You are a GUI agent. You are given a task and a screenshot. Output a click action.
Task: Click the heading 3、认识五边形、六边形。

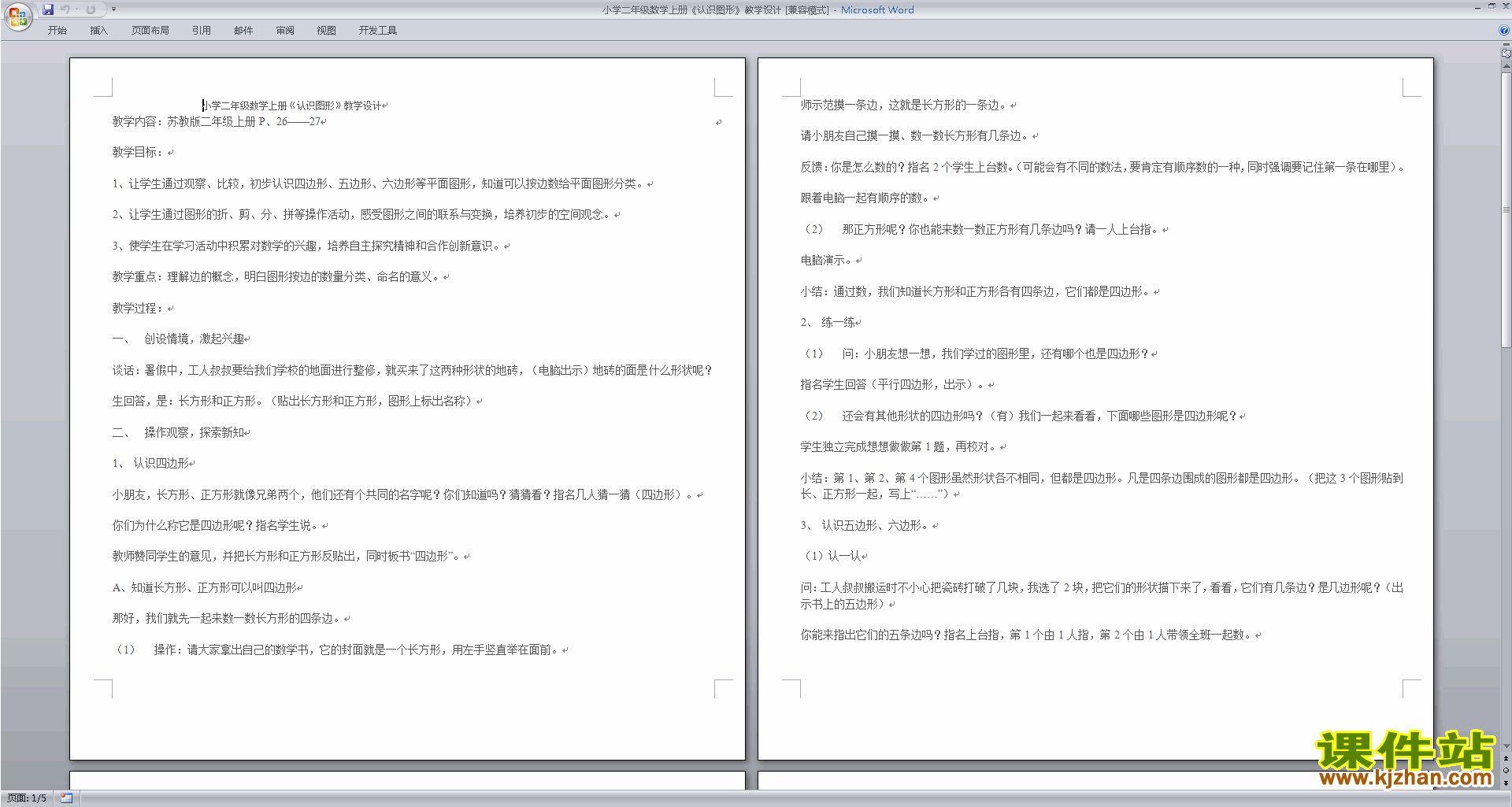pos(866,525)
